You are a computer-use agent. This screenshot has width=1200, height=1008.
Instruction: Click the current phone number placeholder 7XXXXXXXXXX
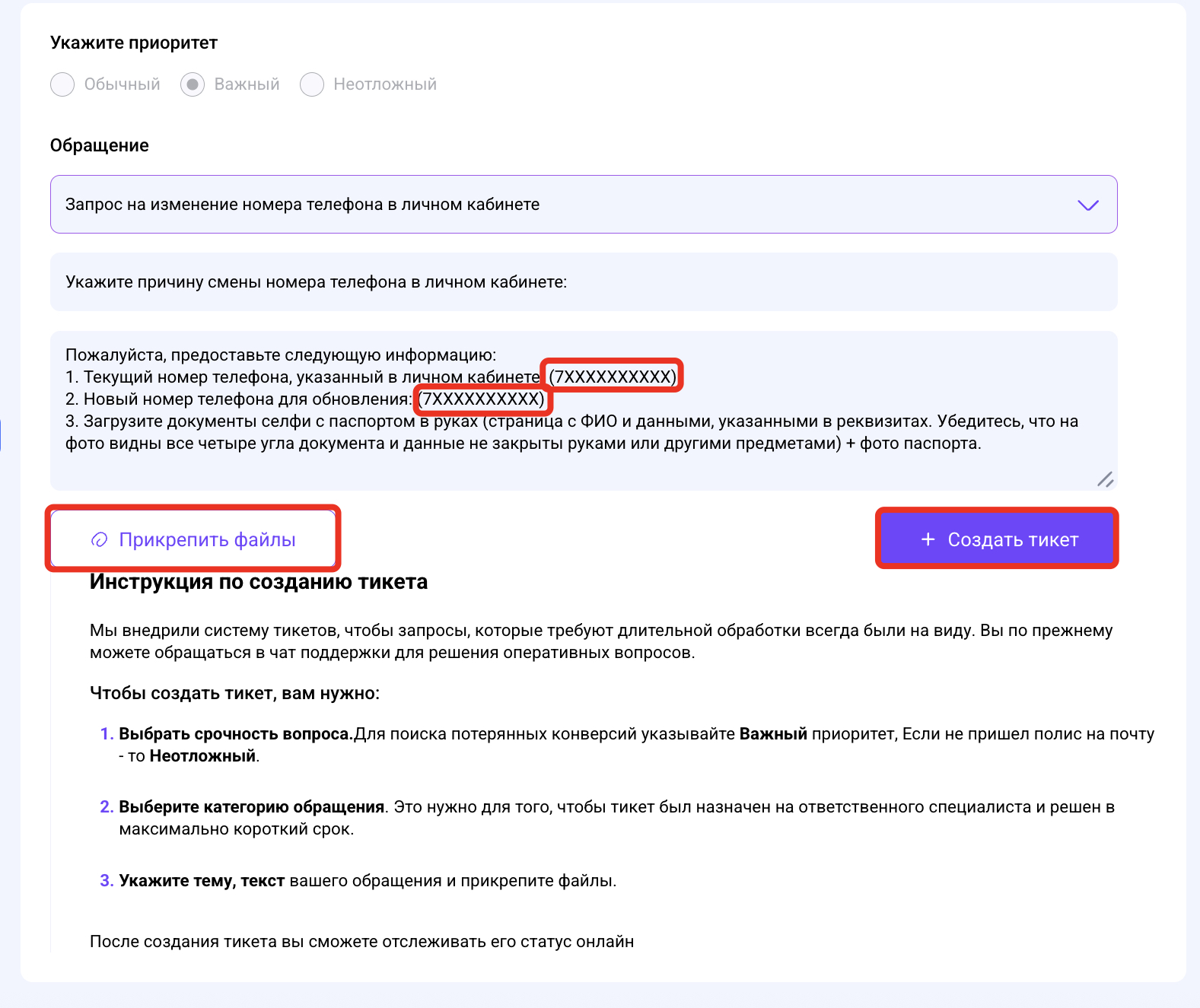pyautogui.click(x=613, y=377)
